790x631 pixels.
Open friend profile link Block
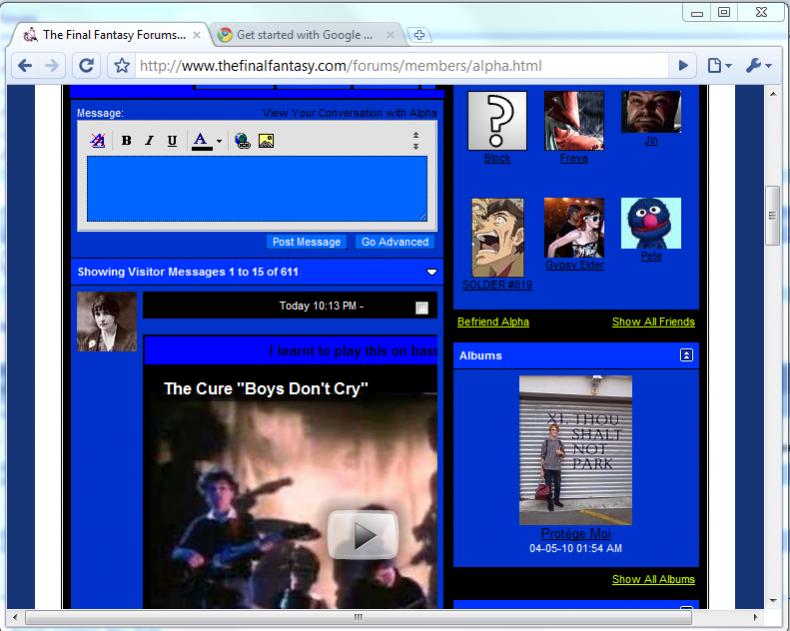point(497,158)
